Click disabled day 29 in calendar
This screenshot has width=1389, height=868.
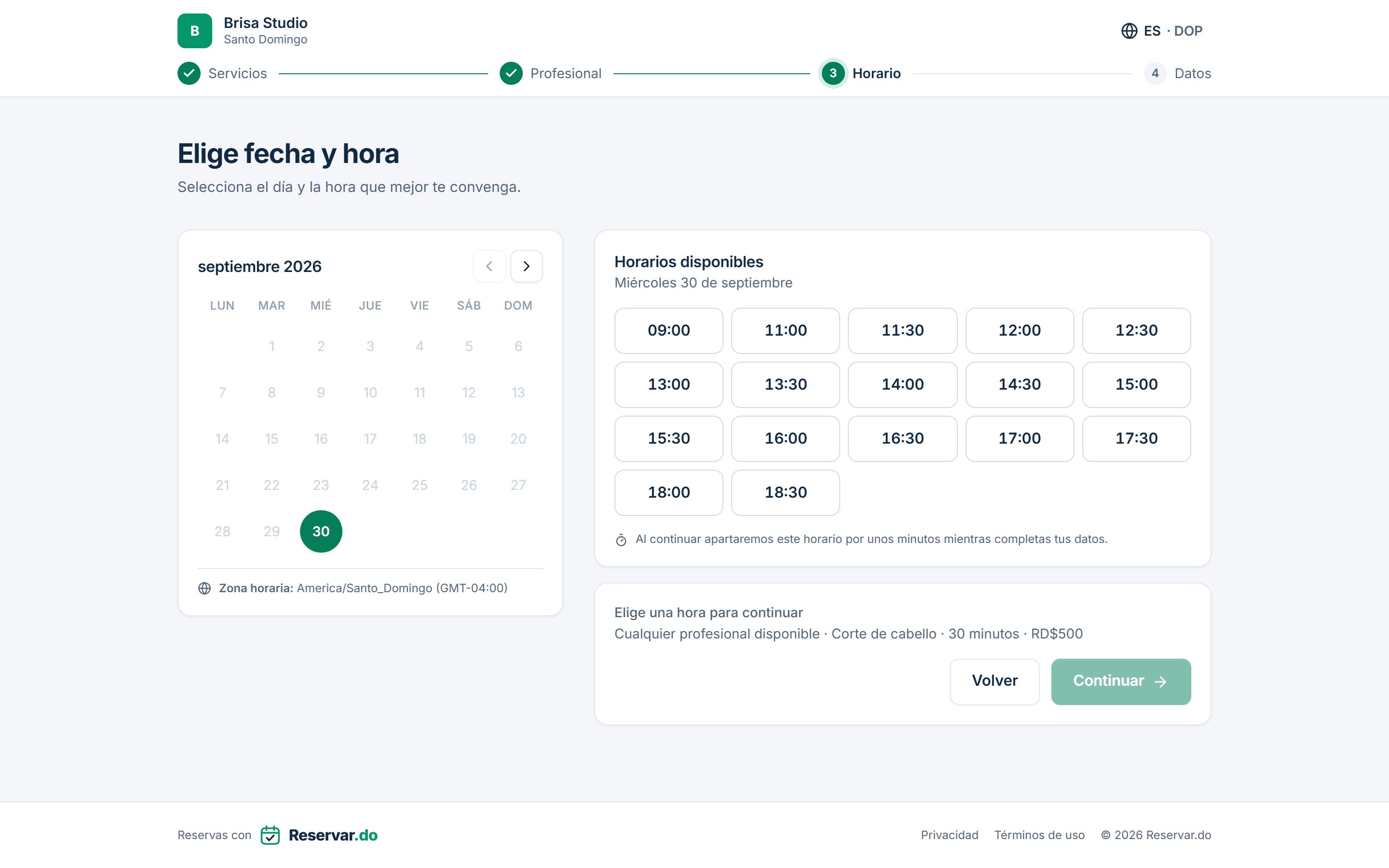[x=272, y=531]
